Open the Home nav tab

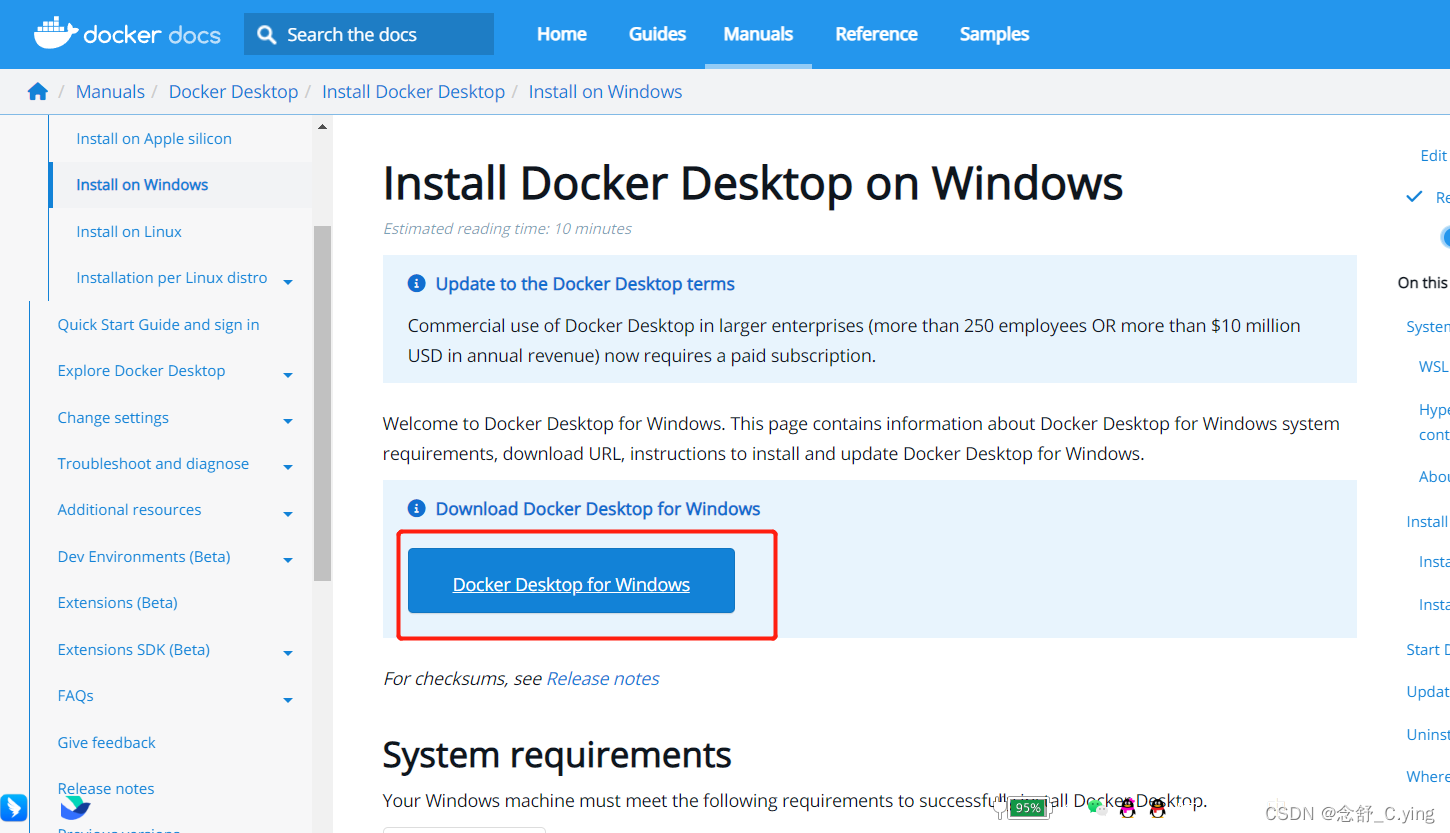point(562,34)
